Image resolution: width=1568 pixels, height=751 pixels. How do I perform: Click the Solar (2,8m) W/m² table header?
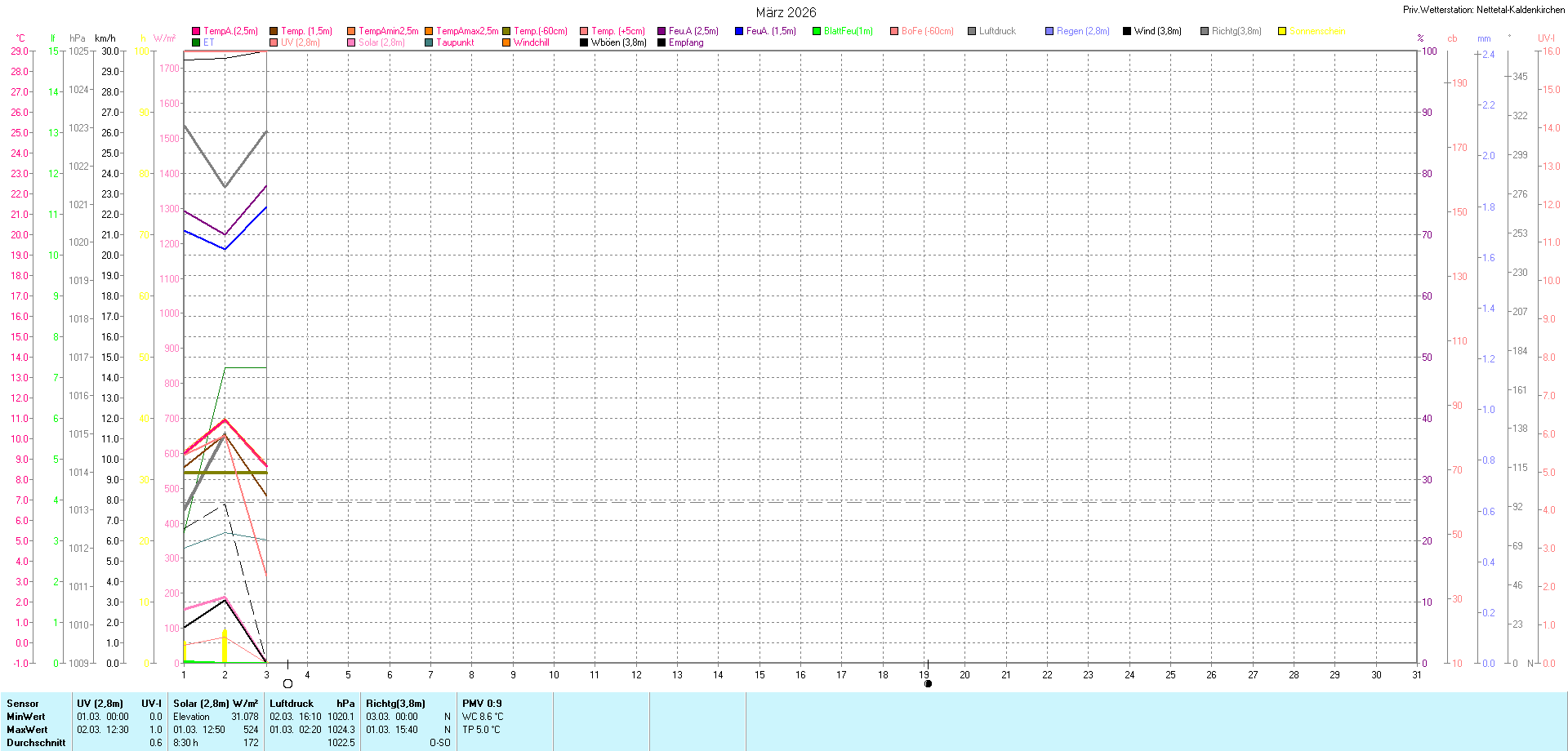point(216,704)
